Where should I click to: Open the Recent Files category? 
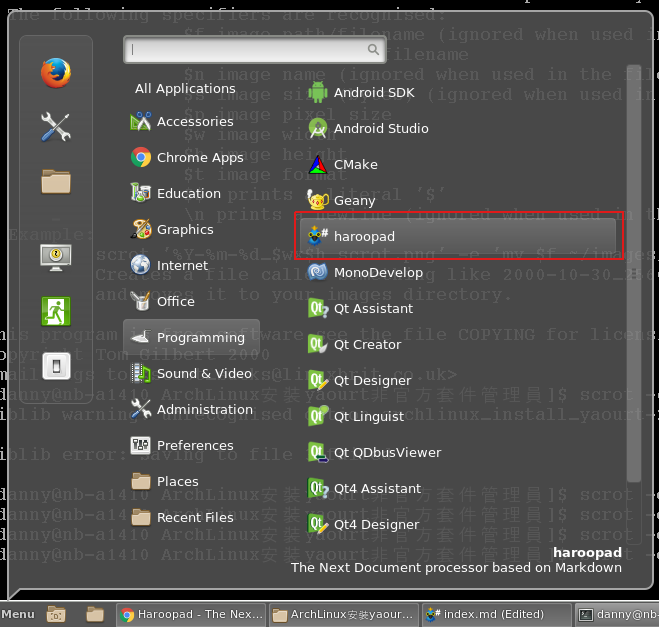coord(194,517)
